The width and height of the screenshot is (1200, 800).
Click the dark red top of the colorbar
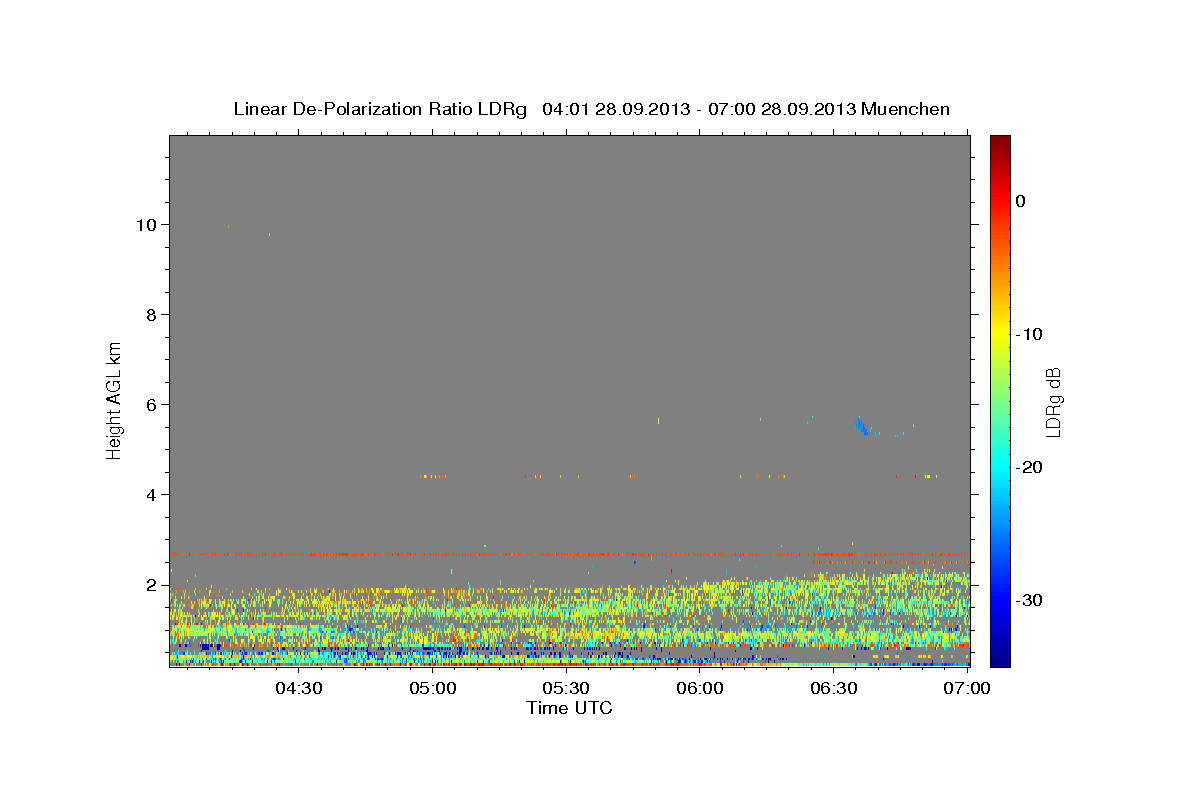coord(1000,145)
